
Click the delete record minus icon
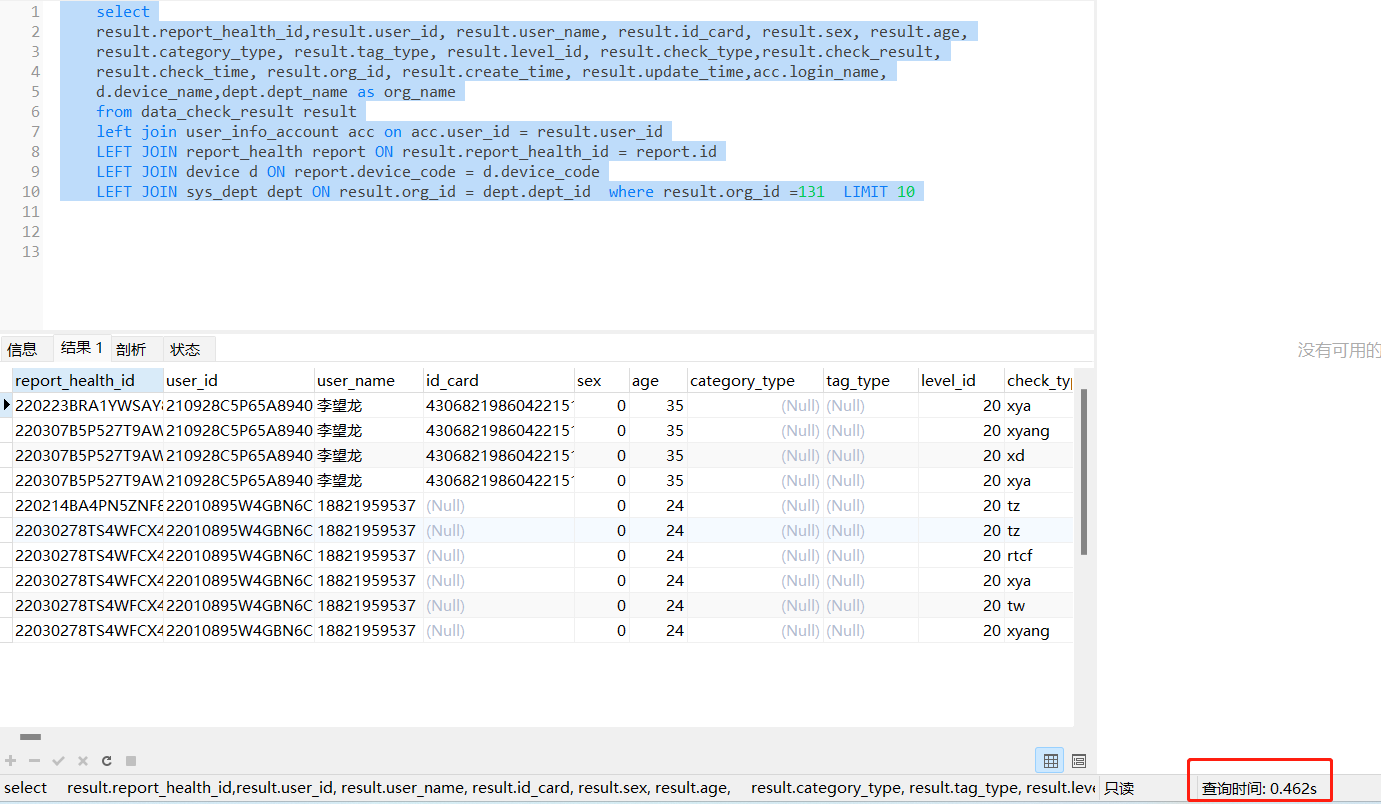[34, 761]
